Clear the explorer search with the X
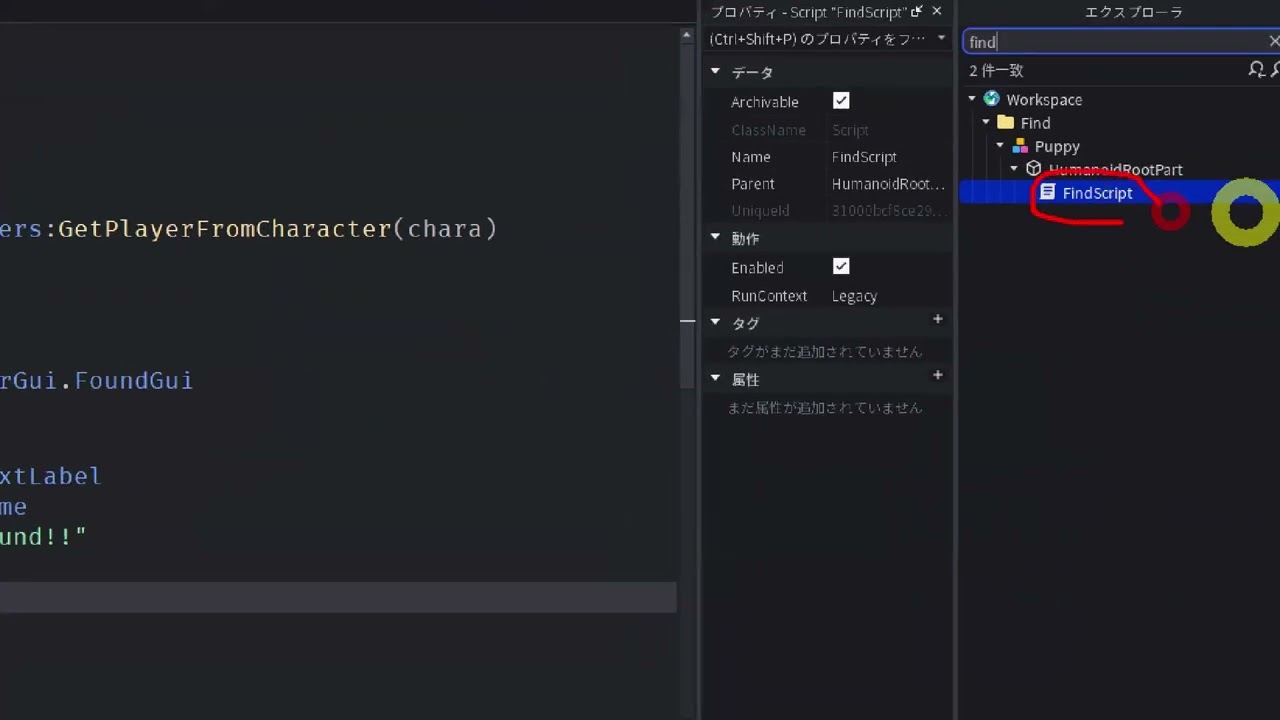This screenshot has height=720, width=1280. tap(1273, 41)
